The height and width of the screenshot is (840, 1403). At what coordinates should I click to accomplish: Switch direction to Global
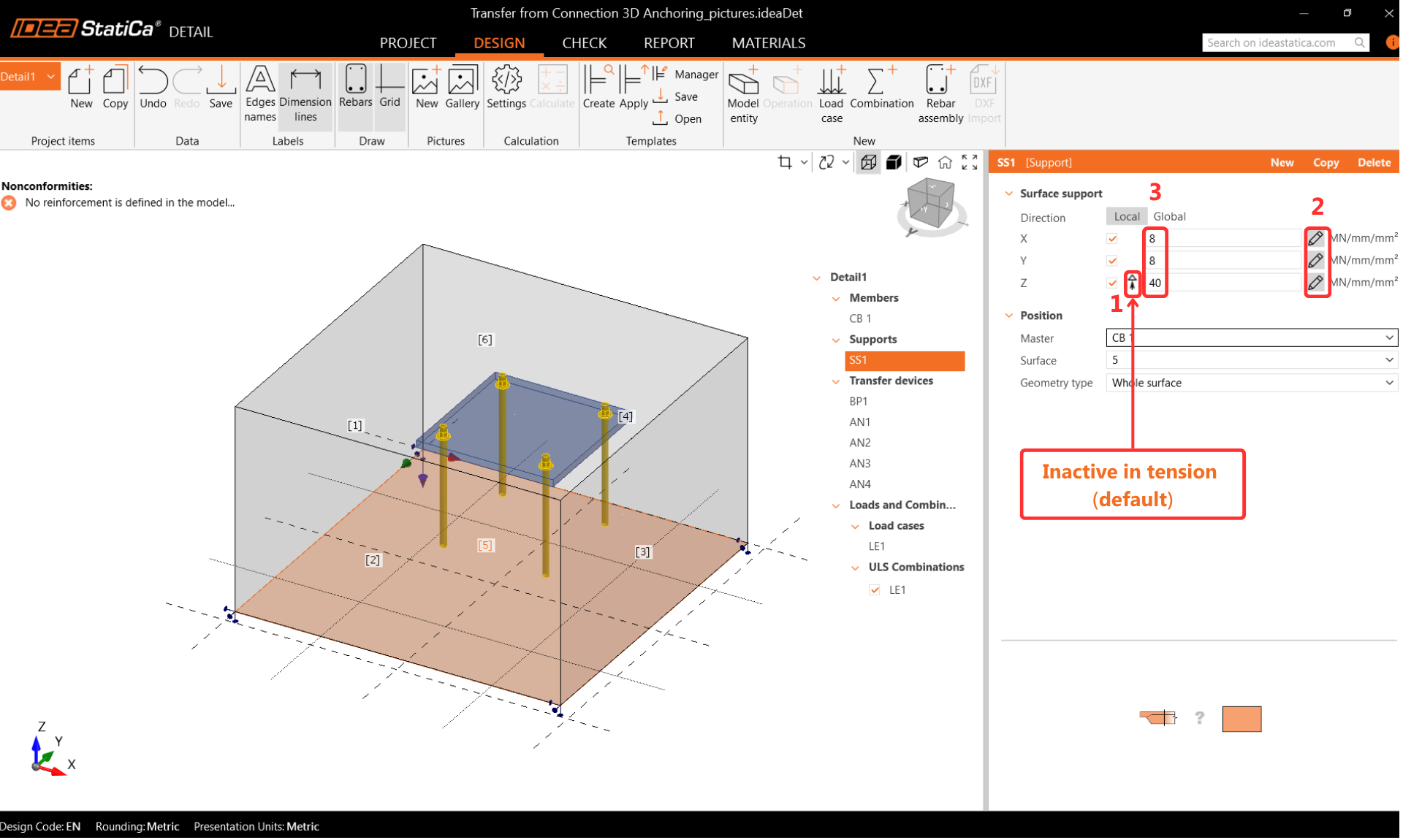point(1168,217)
